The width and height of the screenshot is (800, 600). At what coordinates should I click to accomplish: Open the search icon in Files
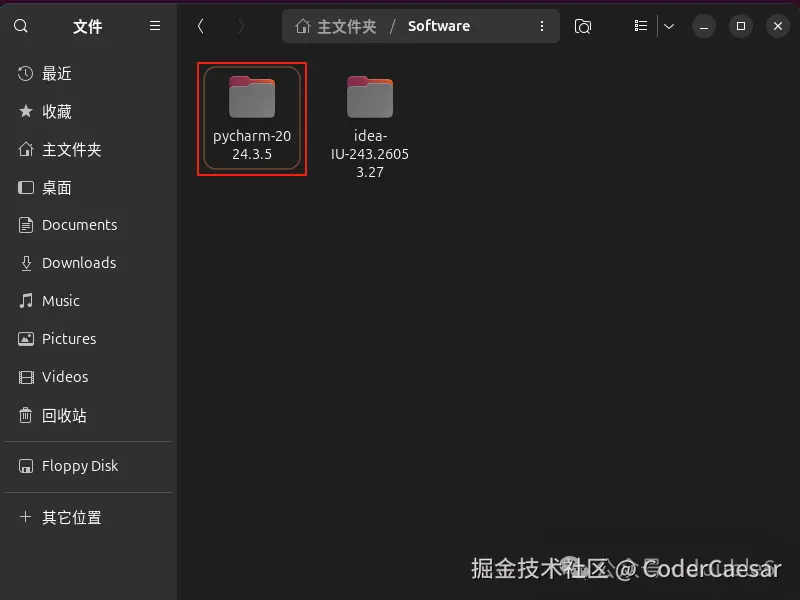tap(21, 26)
